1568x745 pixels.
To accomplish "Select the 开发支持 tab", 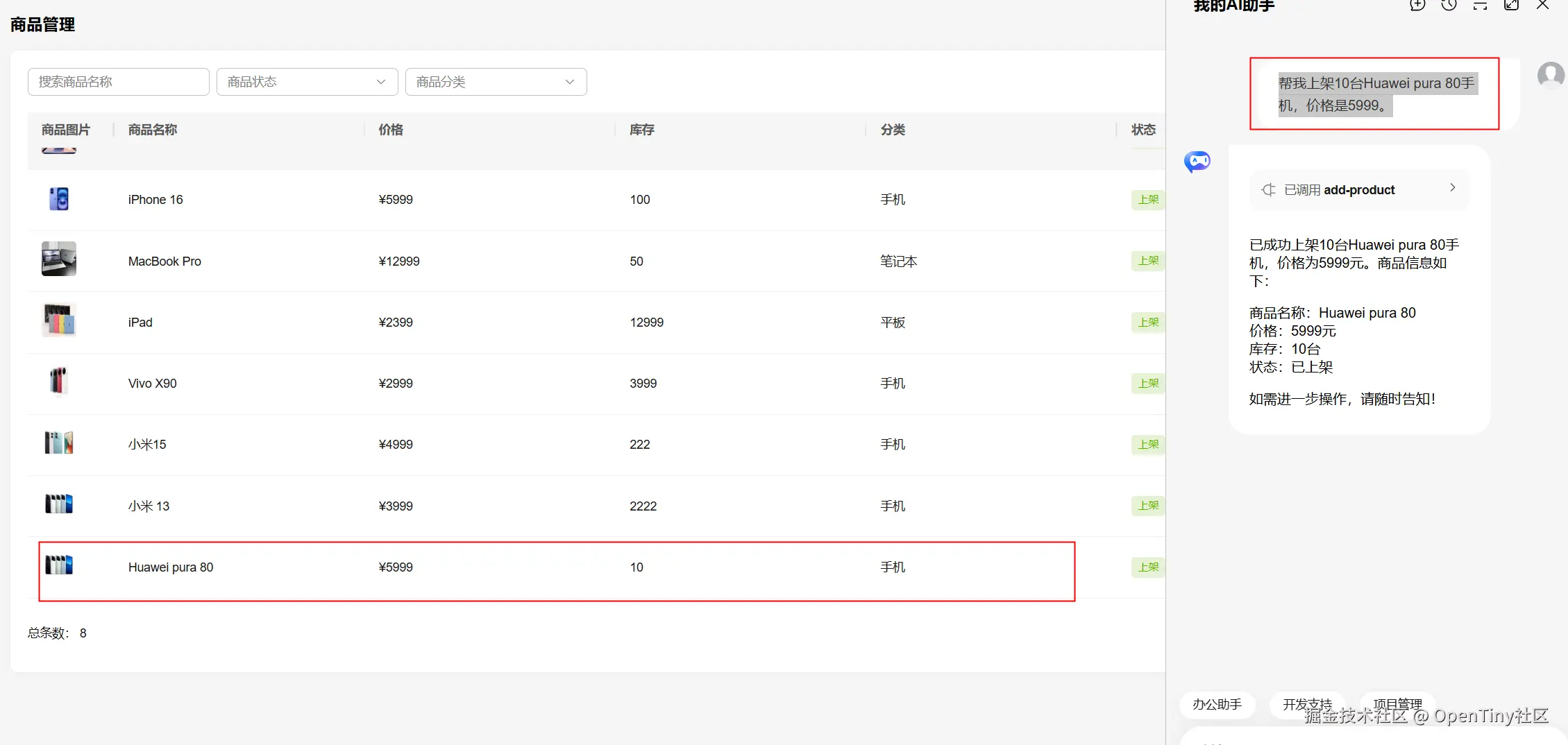I will click(1307, 705).
